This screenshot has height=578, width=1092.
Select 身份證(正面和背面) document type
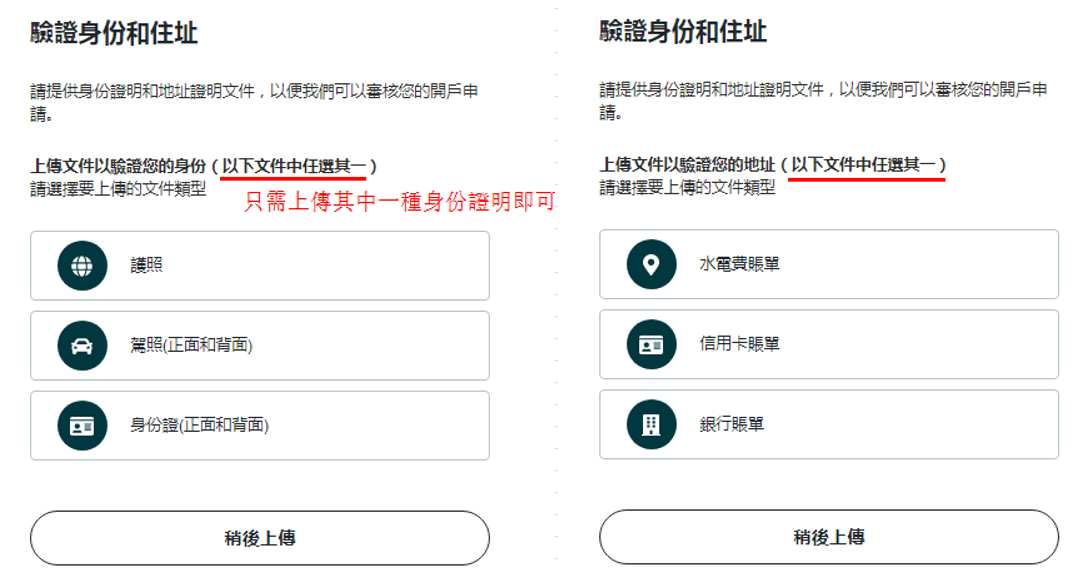click(x=260, y=425)
